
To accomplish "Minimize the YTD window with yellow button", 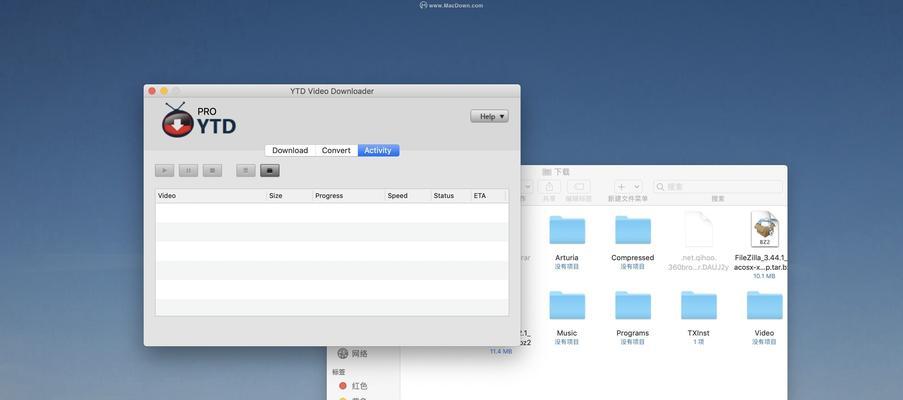I will [x=164, y=91].
